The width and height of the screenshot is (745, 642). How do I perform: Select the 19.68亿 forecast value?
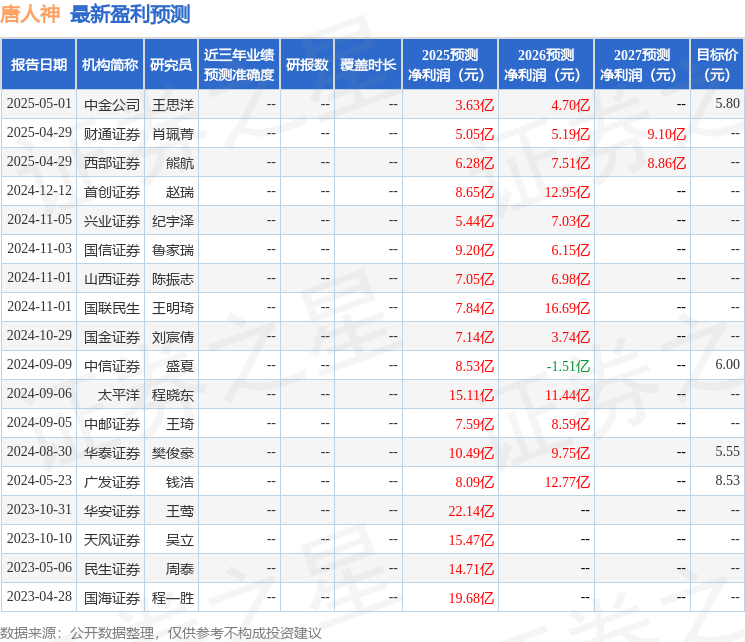pyautogui.click(x=471, y=598)
